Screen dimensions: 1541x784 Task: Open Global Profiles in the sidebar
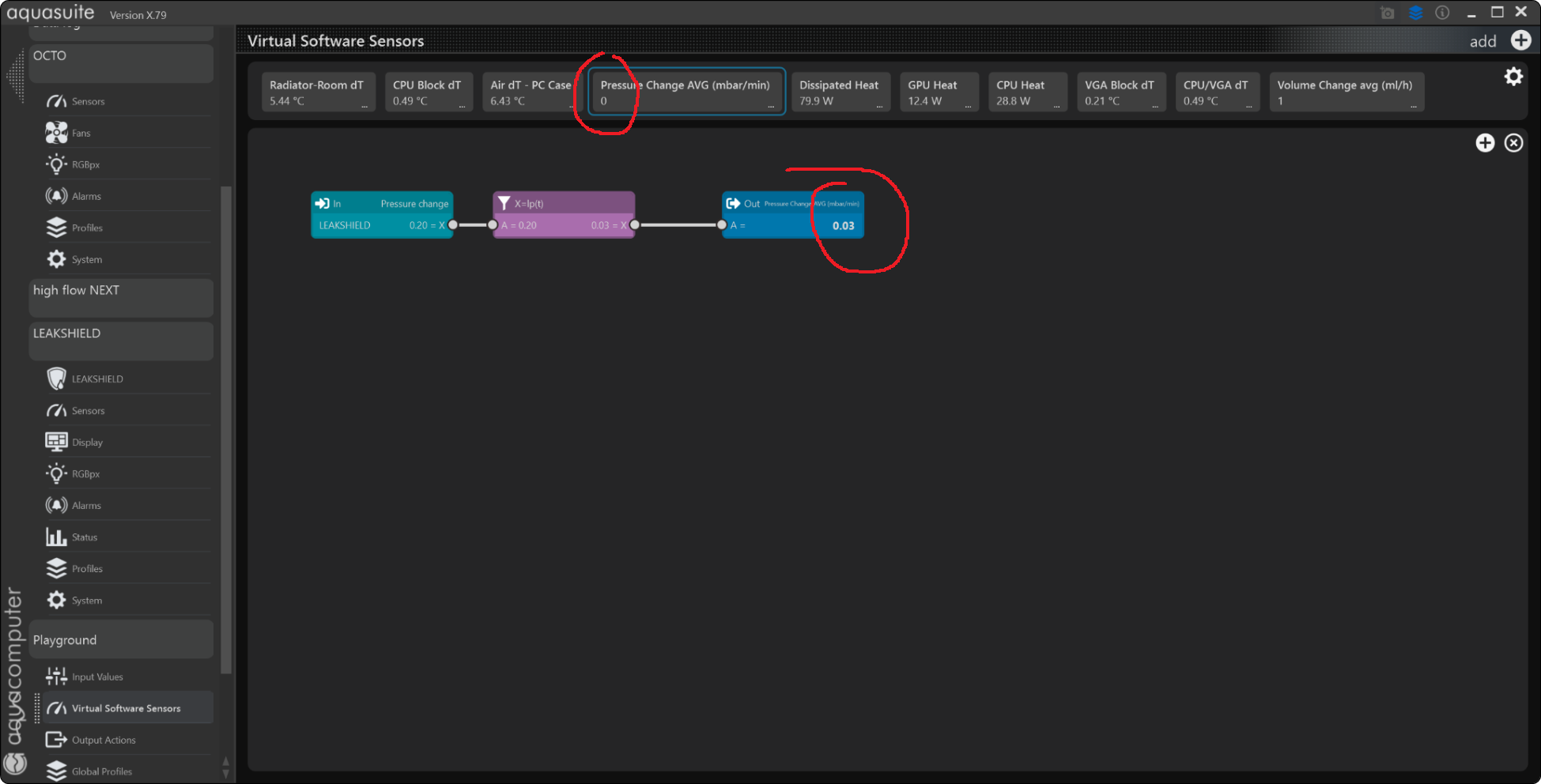click(x=127, y=771)
